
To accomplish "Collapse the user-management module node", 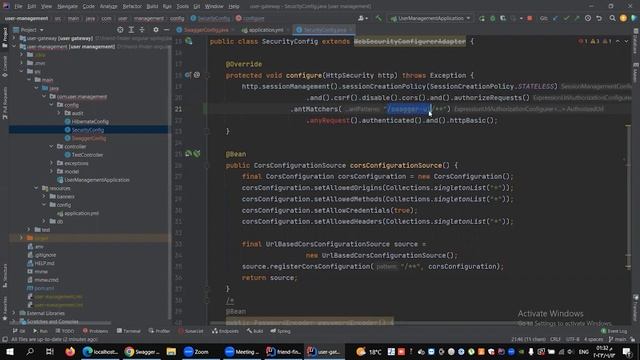I will tap(14, 47).
